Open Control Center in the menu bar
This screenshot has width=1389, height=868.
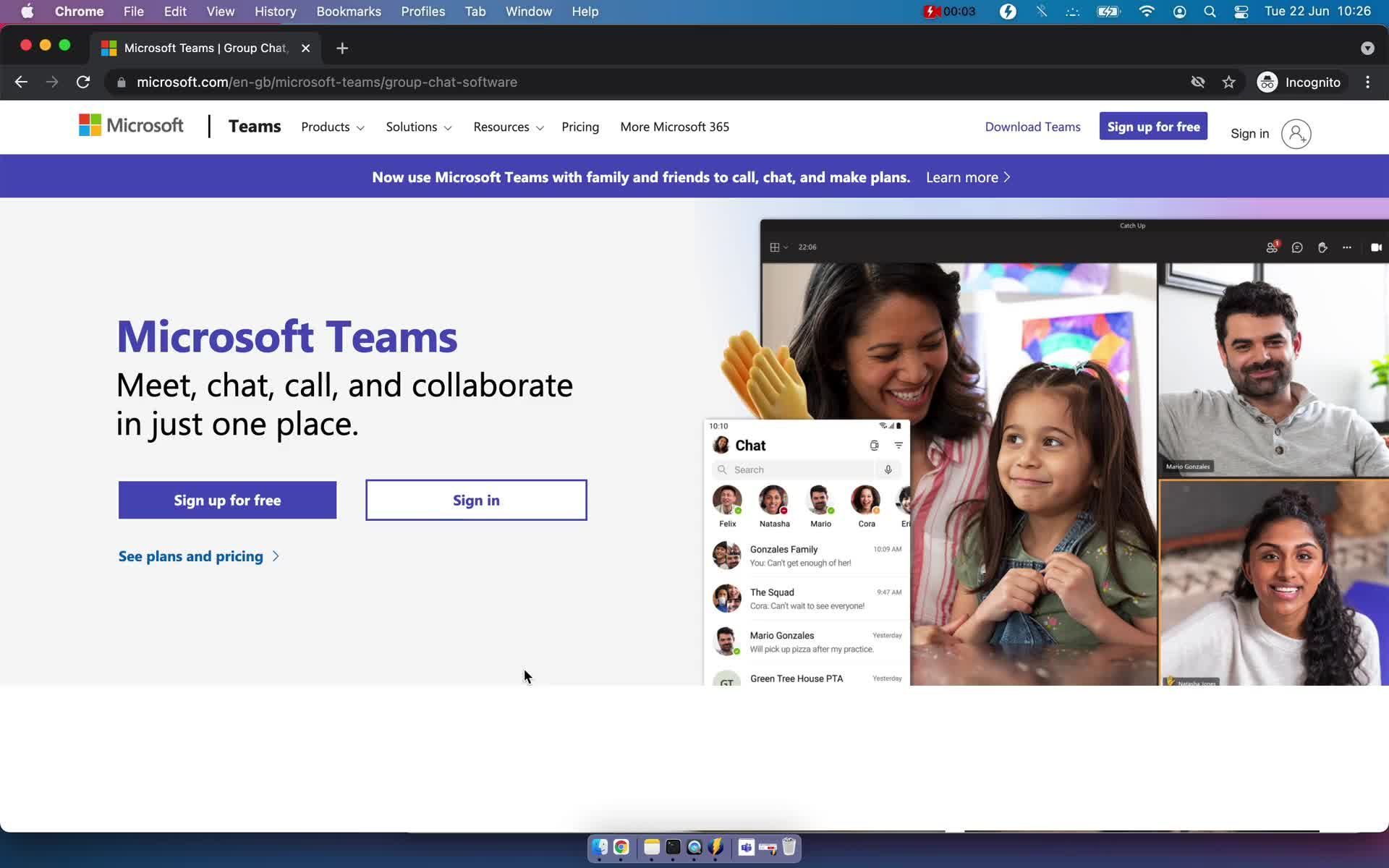point(1241,12)
